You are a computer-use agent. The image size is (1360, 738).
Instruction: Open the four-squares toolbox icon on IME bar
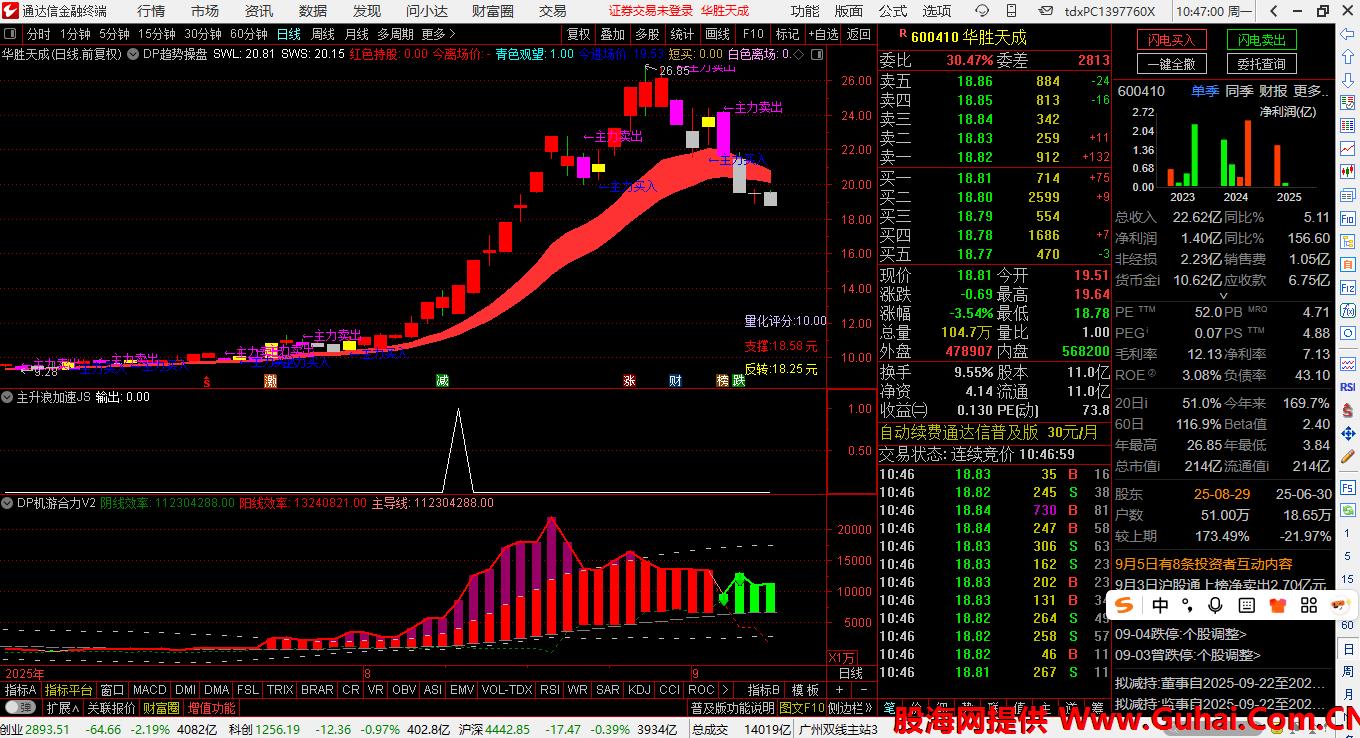pos(1309,605)
